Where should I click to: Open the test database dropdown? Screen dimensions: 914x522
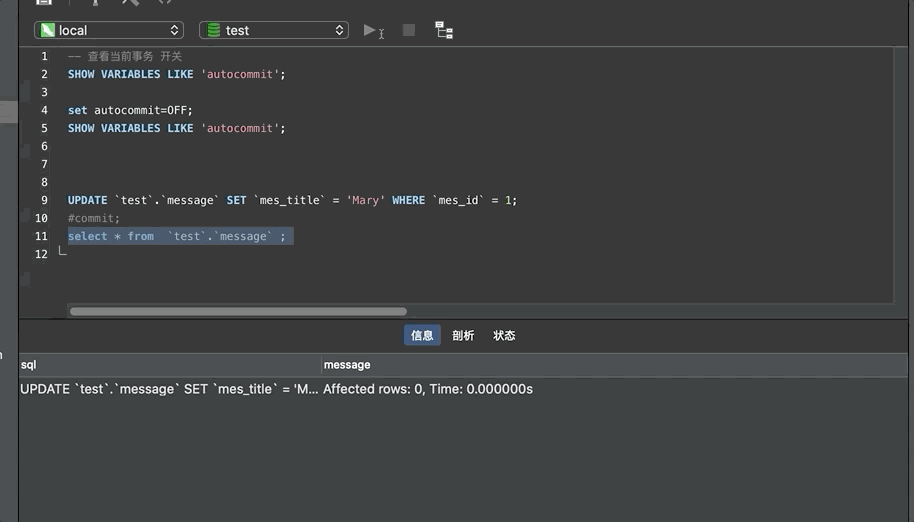(274, 30)
